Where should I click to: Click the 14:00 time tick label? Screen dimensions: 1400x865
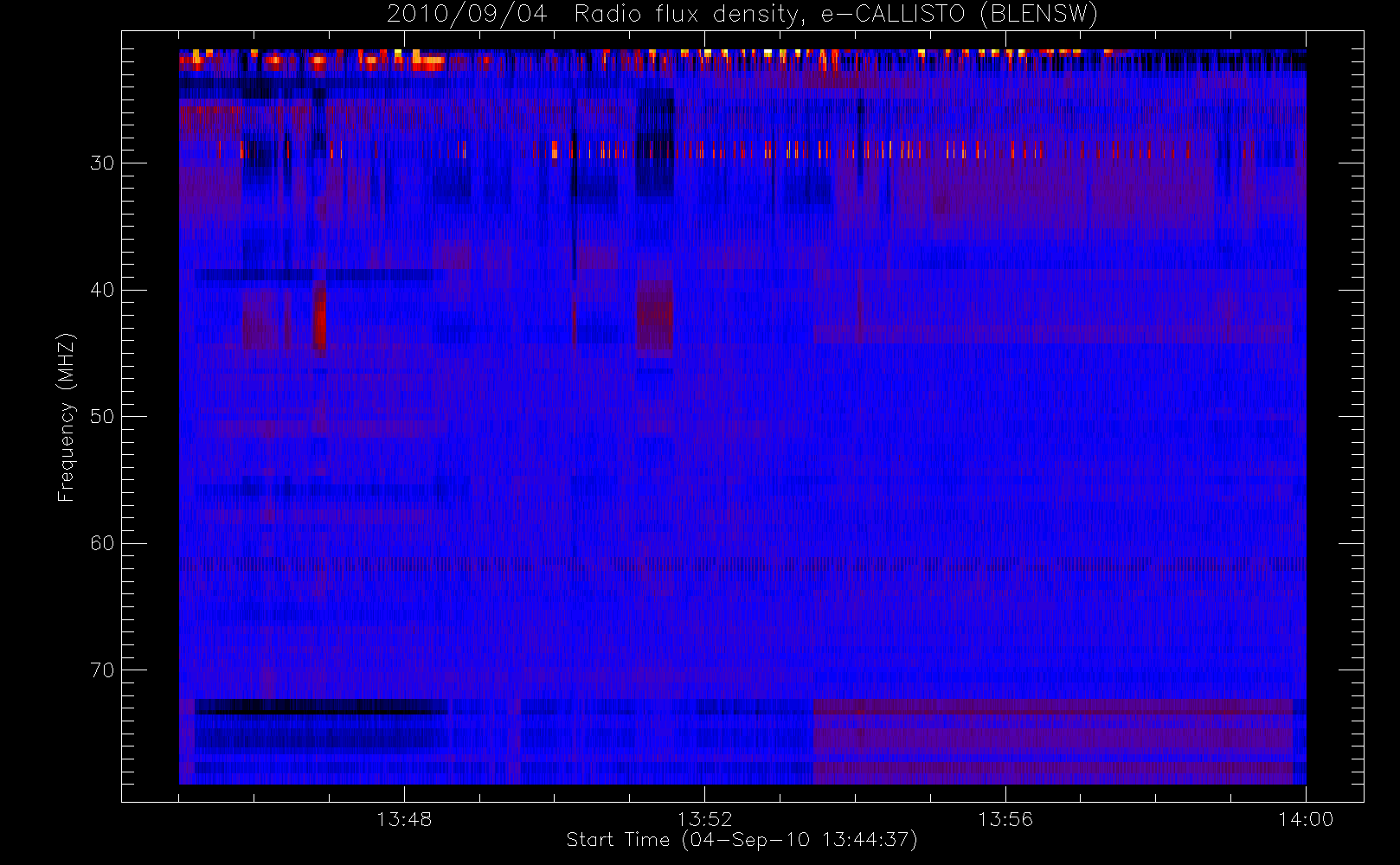[x=1306, y=819]
